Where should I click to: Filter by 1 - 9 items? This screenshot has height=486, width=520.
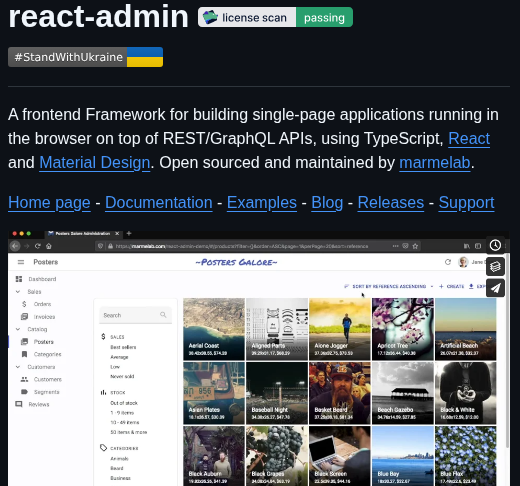coord(122,413)
